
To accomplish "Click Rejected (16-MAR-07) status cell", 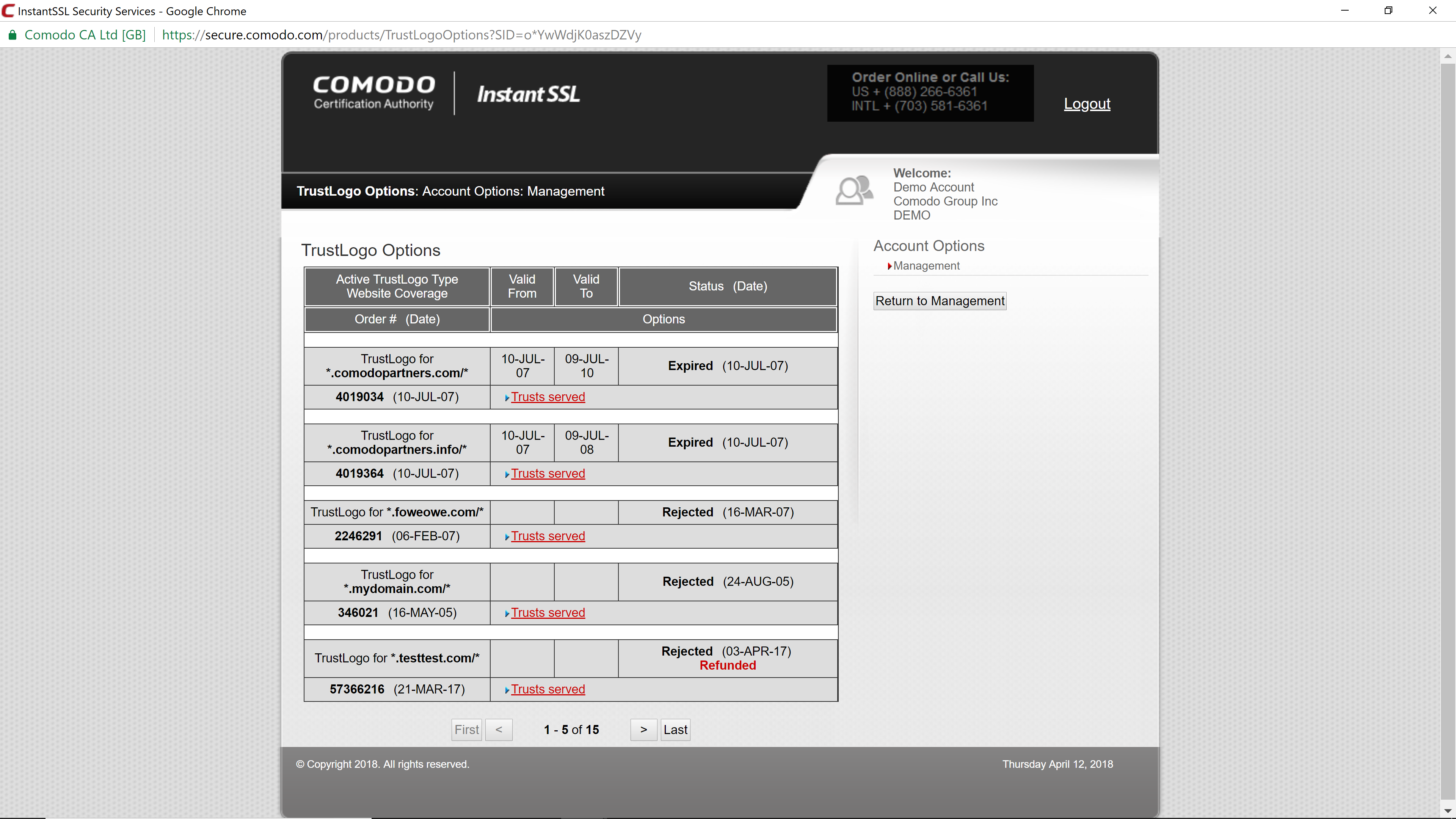I will click(728, 512).
